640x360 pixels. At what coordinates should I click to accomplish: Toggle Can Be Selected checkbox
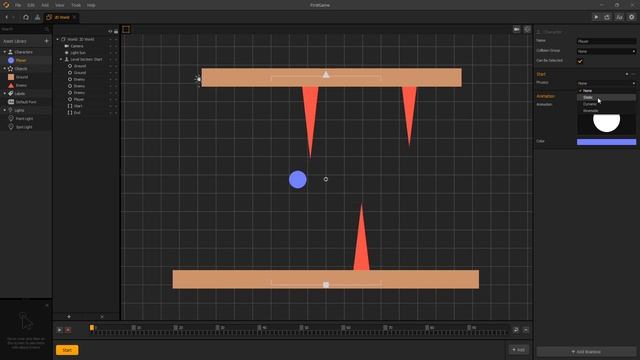[x=580, y=61]
